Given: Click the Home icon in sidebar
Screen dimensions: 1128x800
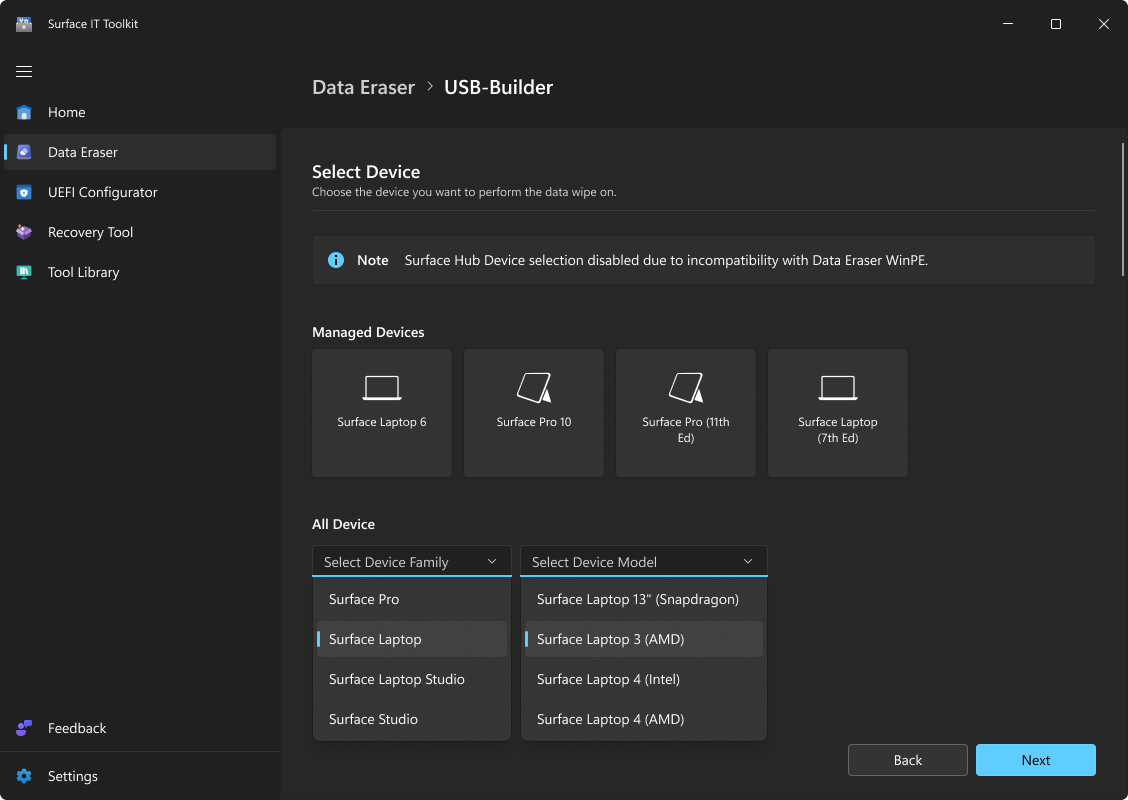Looking at the screenshot, I should click(x=24, y=112).
